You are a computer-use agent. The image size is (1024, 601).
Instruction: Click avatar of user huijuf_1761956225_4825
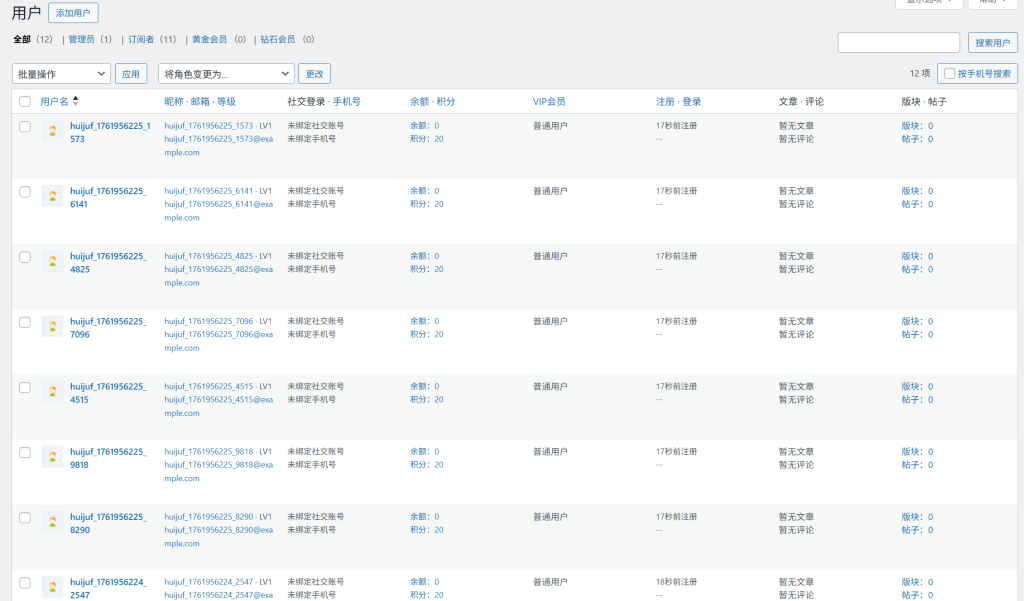coord(52,261)
